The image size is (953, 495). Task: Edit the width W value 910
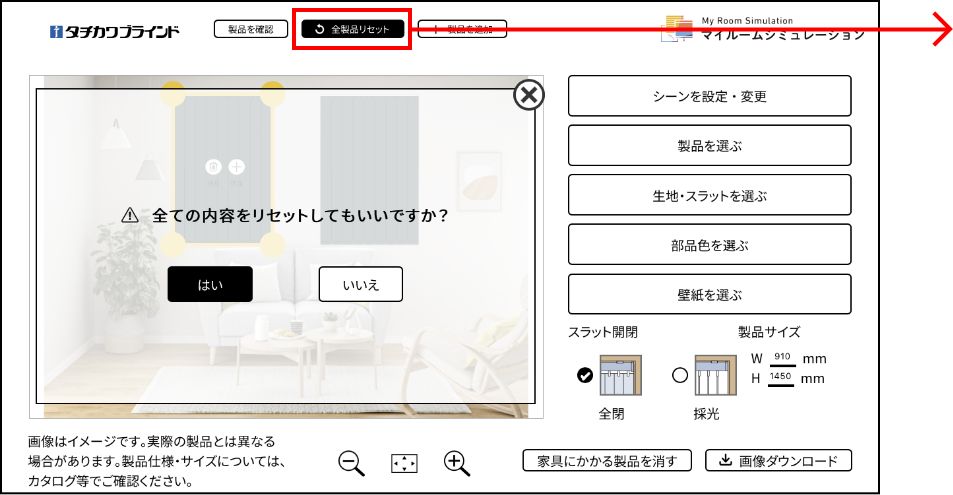(782, 358)
